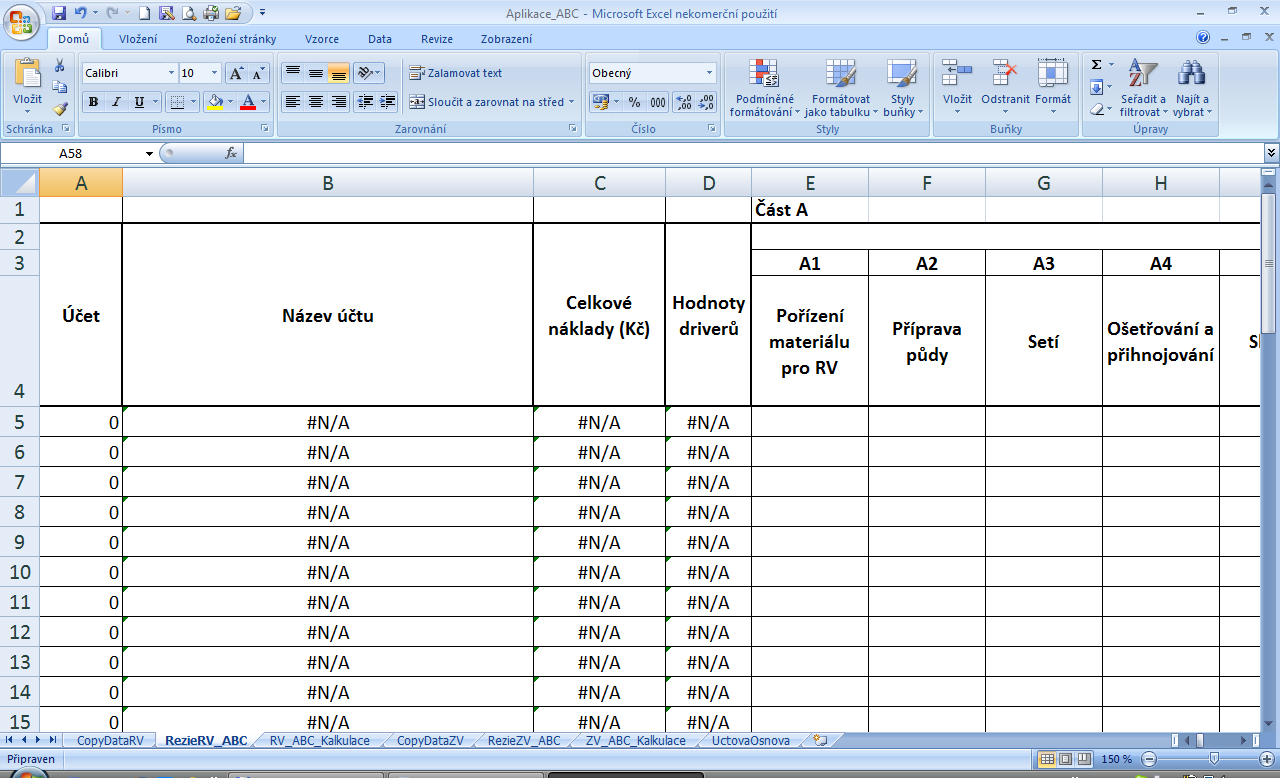Switch to Normal view in status bar

pyautogui.click(x=1046, y=759)
